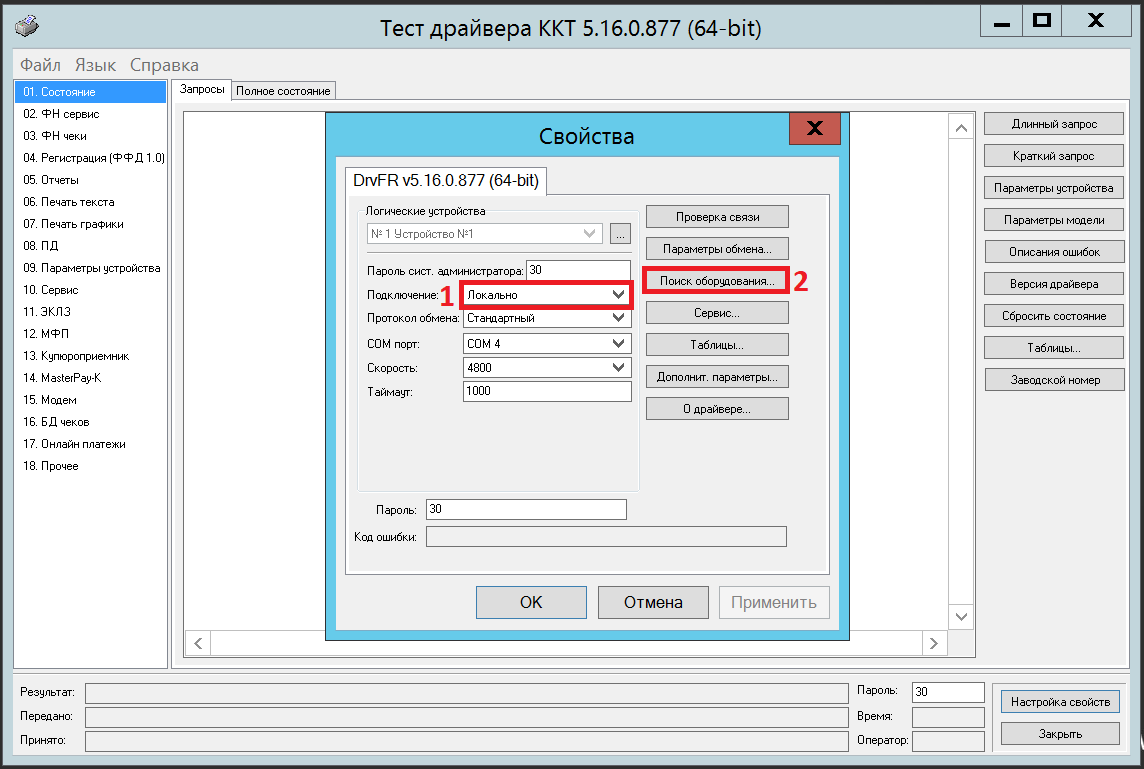Click the ellipsis button next to logical device
The height and width of the screenshot is (769, 1144).
pyautogui.click(x=621, y=234)
